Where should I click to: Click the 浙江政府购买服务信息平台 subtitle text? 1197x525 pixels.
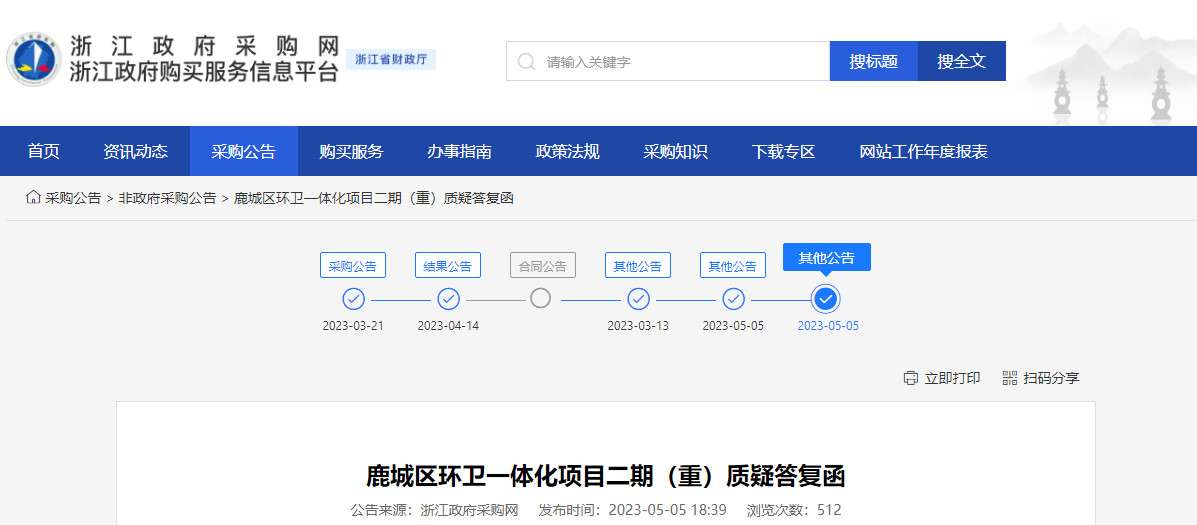204,72
